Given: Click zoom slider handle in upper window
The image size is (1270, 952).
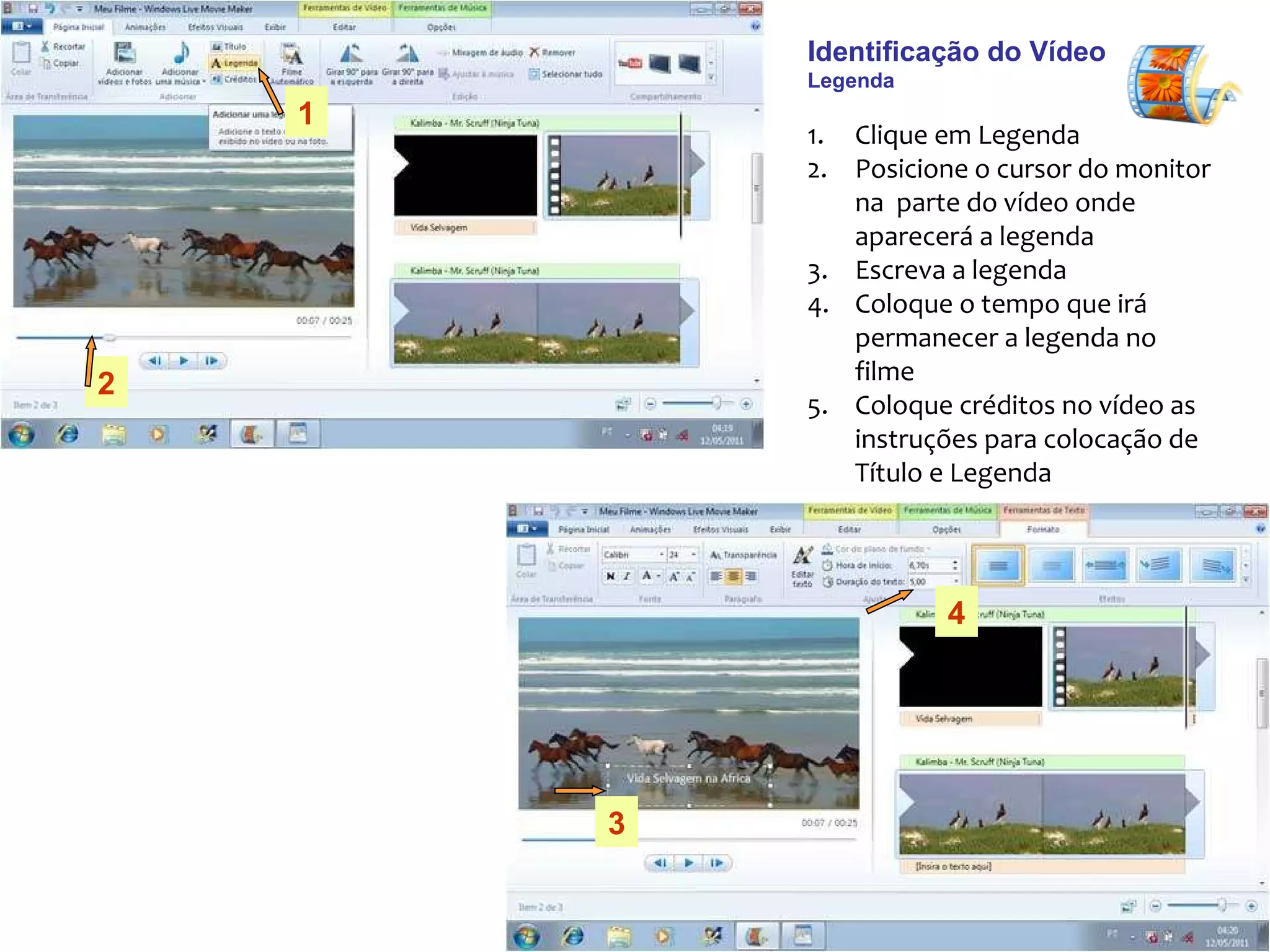Looking at the screenshot, I should (x=717, y=403).
